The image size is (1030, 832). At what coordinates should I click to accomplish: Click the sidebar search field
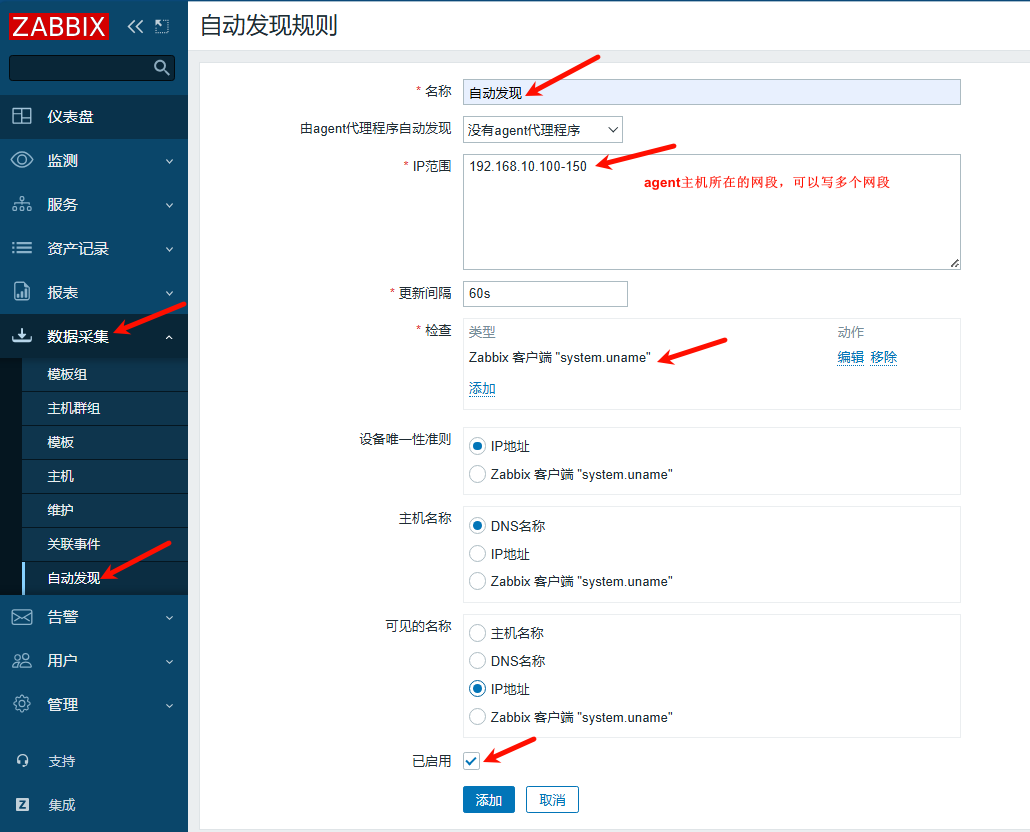92,68
